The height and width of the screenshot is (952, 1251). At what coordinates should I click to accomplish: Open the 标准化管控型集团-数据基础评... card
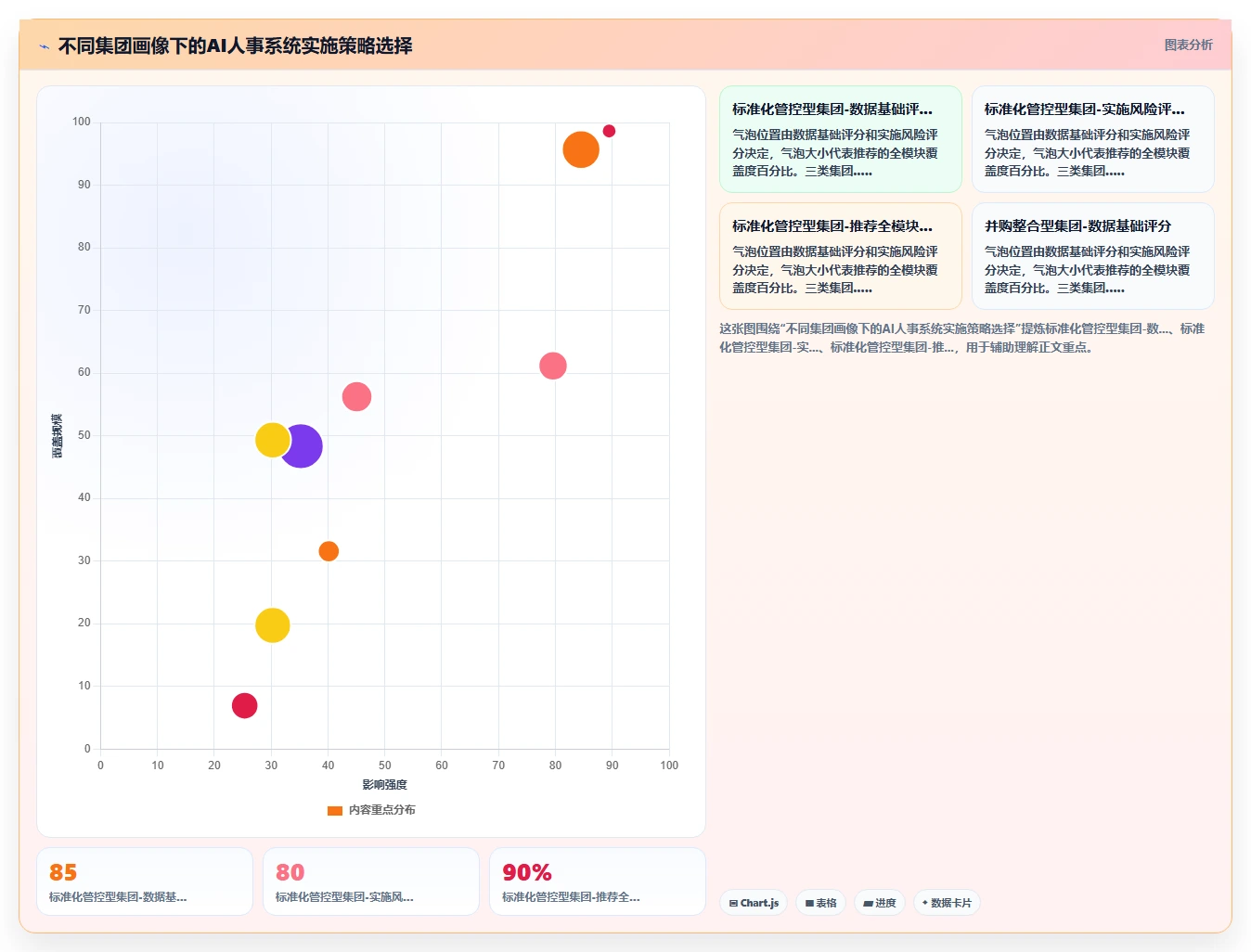click(x=840, y=139)
